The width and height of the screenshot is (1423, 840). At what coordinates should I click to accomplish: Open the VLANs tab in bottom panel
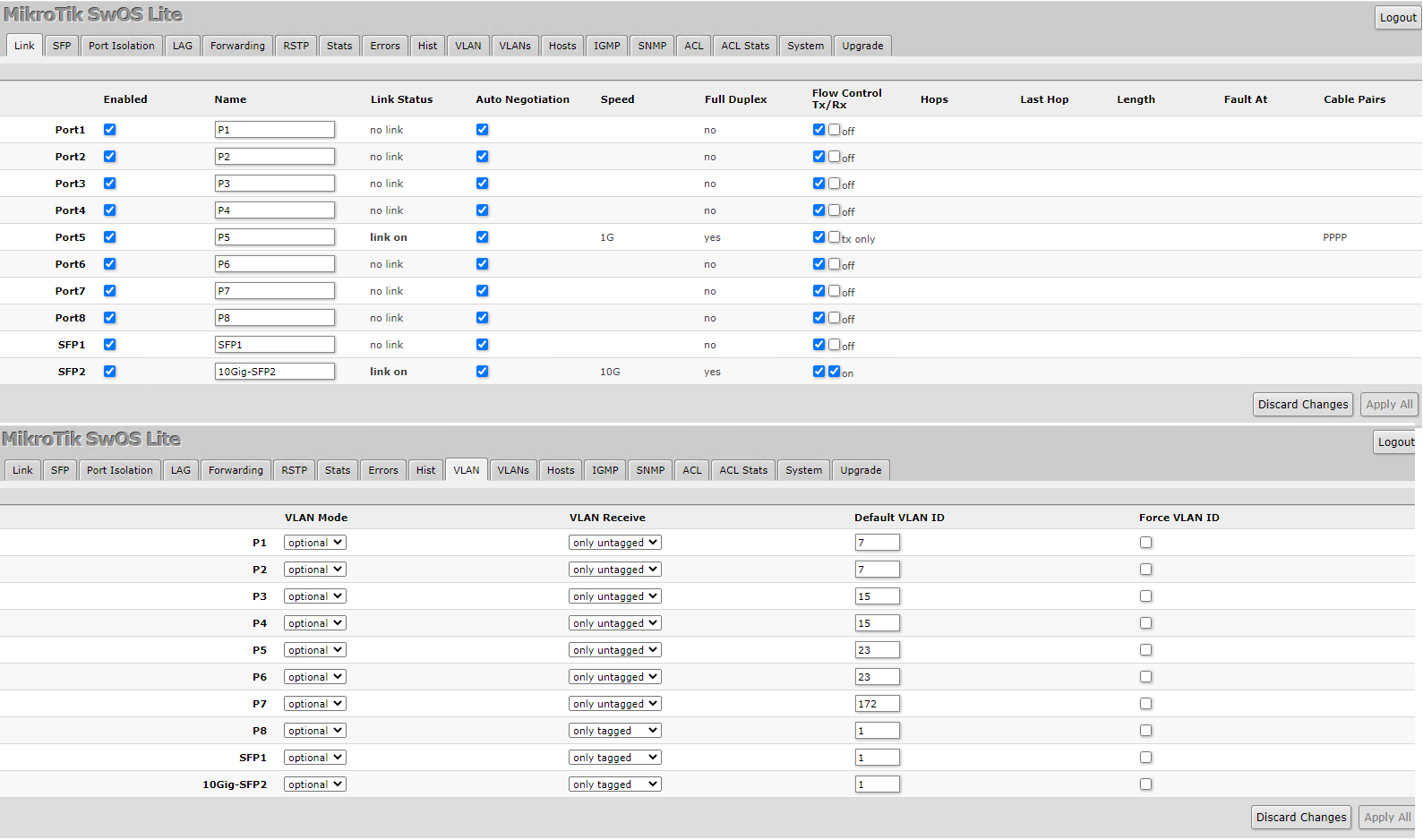[x=513, y=470]
